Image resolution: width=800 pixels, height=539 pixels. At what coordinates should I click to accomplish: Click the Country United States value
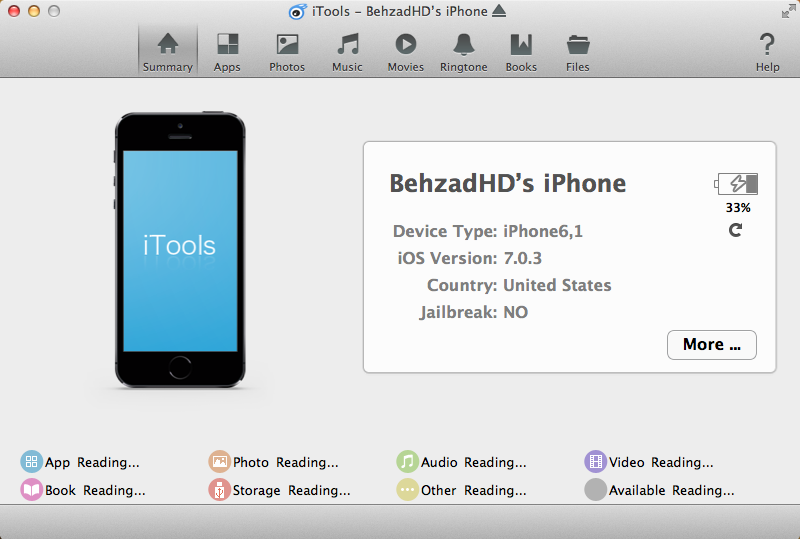click(557, 285)
